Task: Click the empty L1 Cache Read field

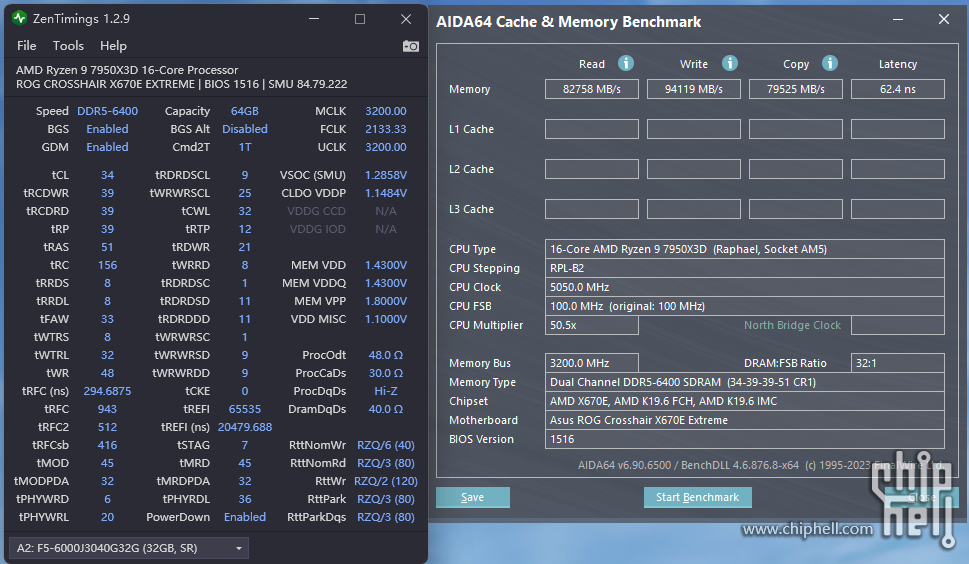Action: pyautogui.click(x=591, y=129)
